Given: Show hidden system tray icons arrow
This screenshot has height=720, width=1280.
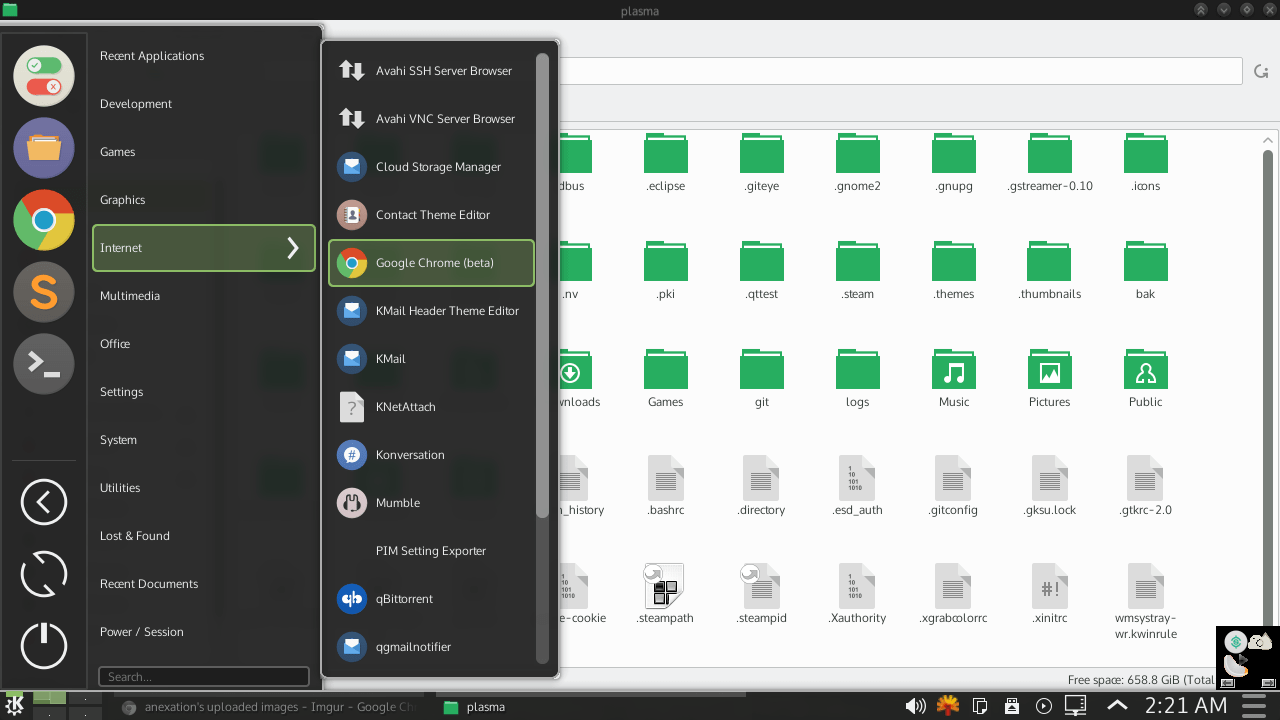Looking at the screenshot, I should tap(1116, 706).
